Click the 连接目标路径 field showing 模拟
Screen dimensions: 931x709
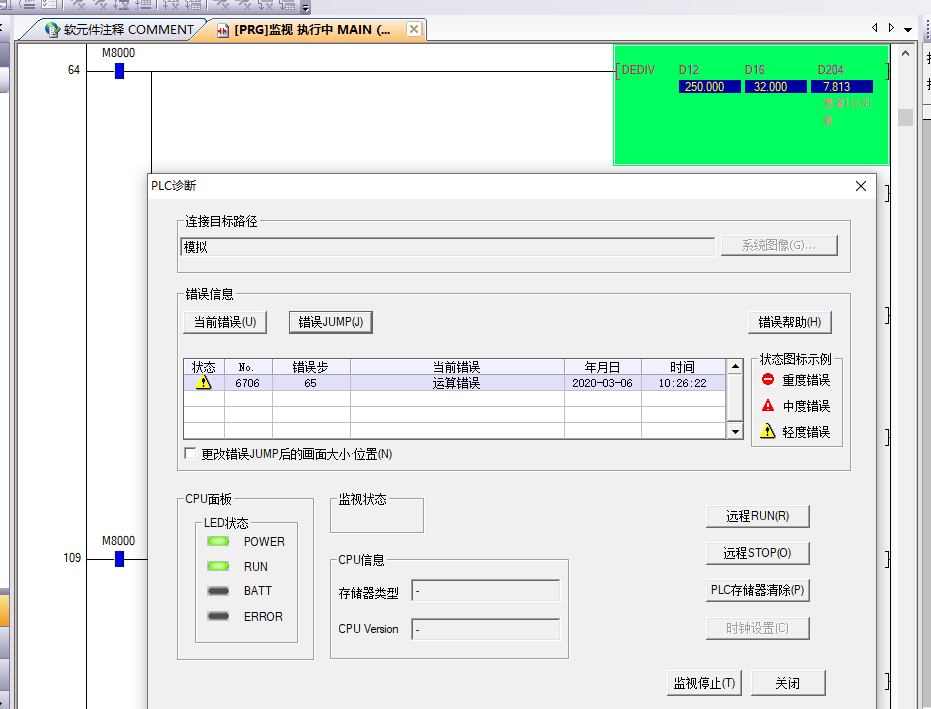[x=447, y=247]
